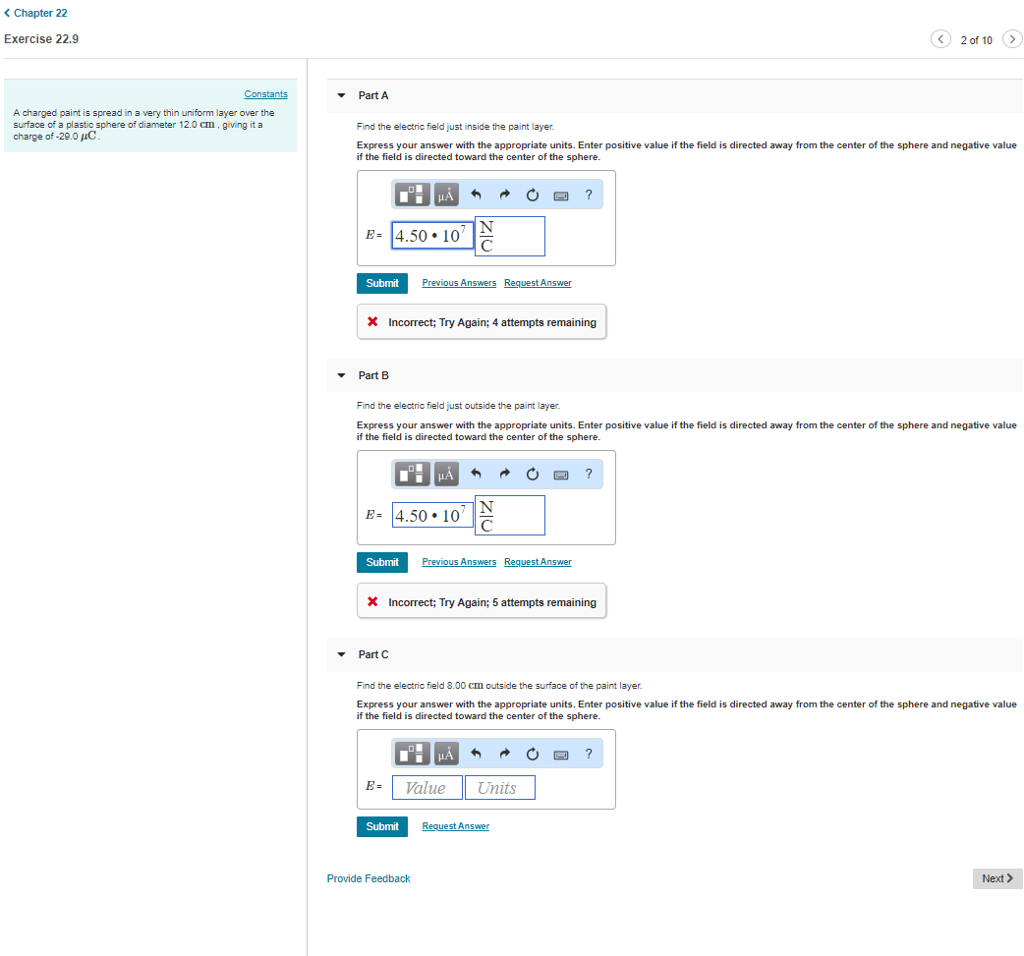Open the help icon in Part A toolbar
This screenshot has height=956, width=1024.
[588, 194]
